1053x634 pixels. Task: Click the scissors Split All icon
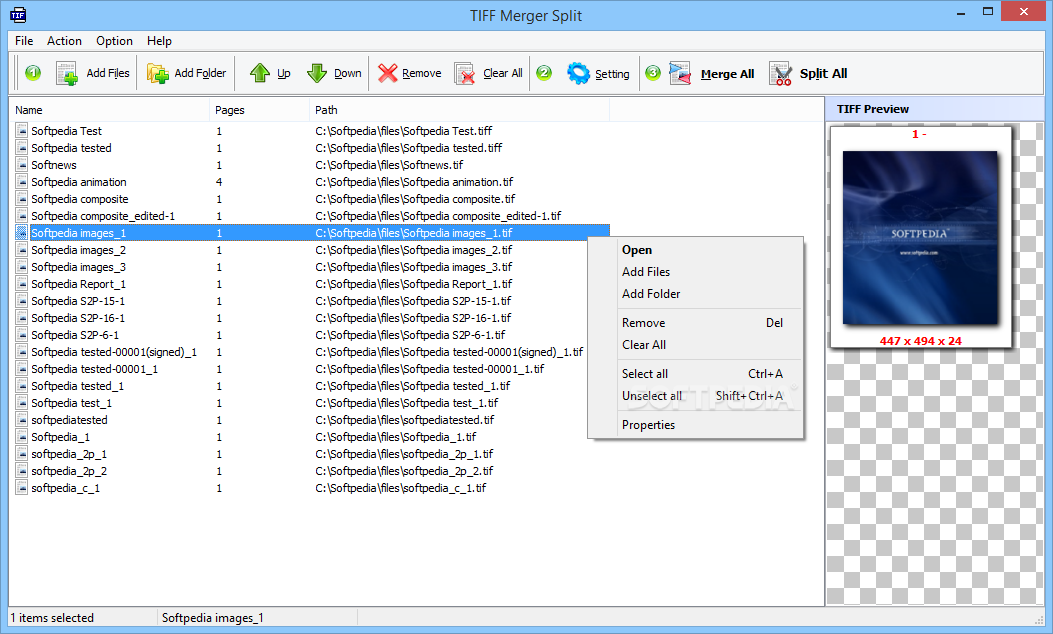pyautogui.click(x=780, y=73)
